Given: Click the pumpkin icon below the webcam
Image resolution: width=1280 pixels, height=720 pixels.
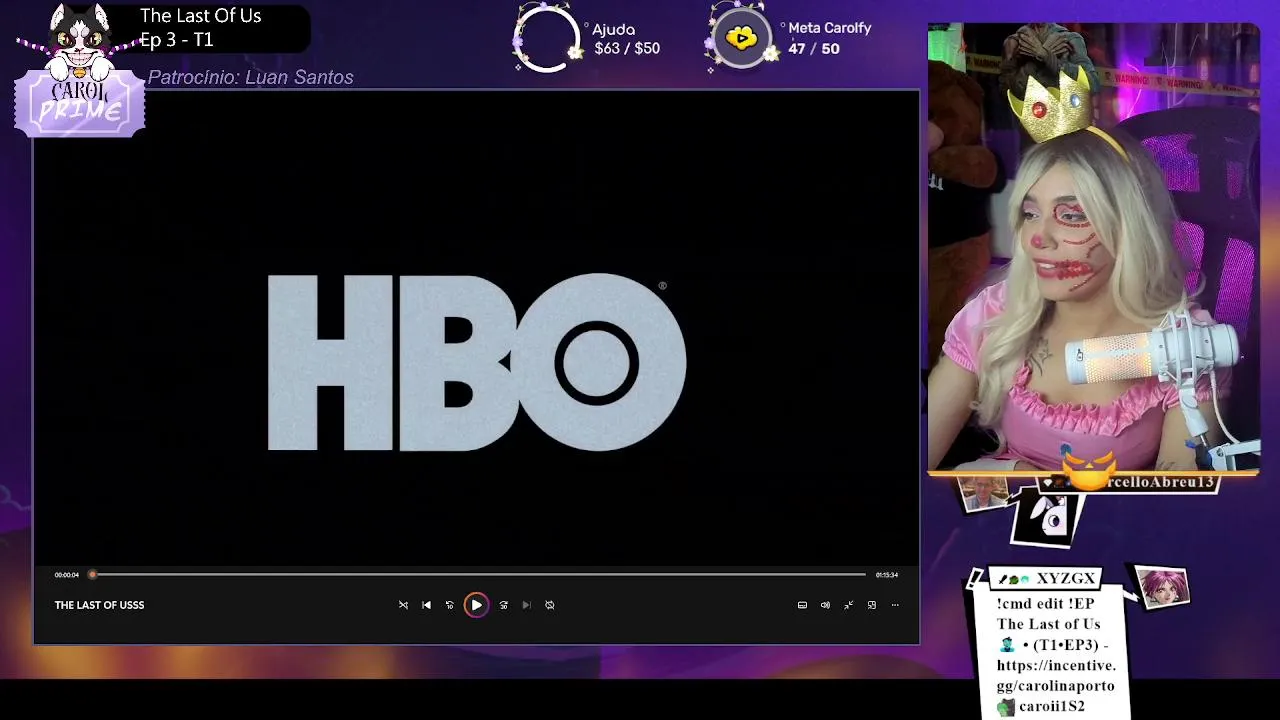Looking at the screenshot, I should (1090, 470).
